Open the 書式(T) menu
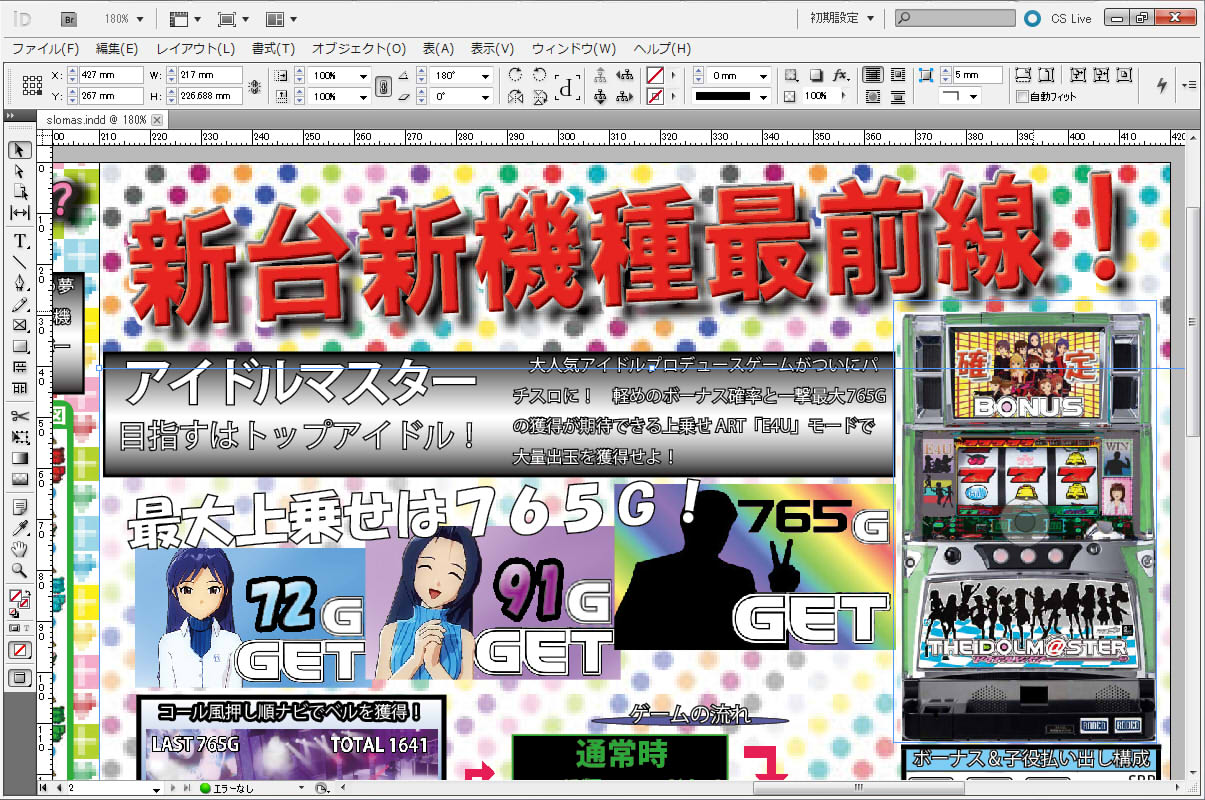 (x=273, y=48)
